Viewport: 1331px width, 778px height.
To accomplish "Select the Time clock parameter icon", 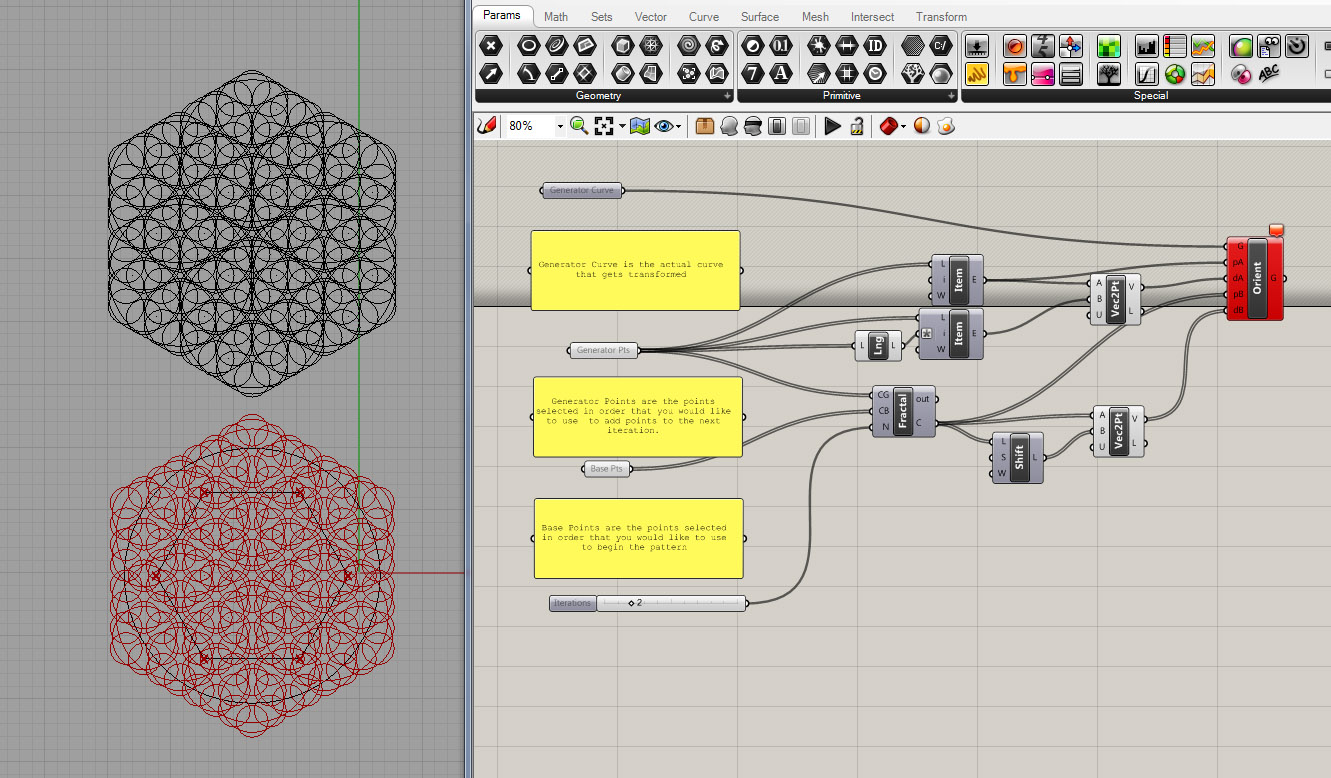I will click(874, 73).
